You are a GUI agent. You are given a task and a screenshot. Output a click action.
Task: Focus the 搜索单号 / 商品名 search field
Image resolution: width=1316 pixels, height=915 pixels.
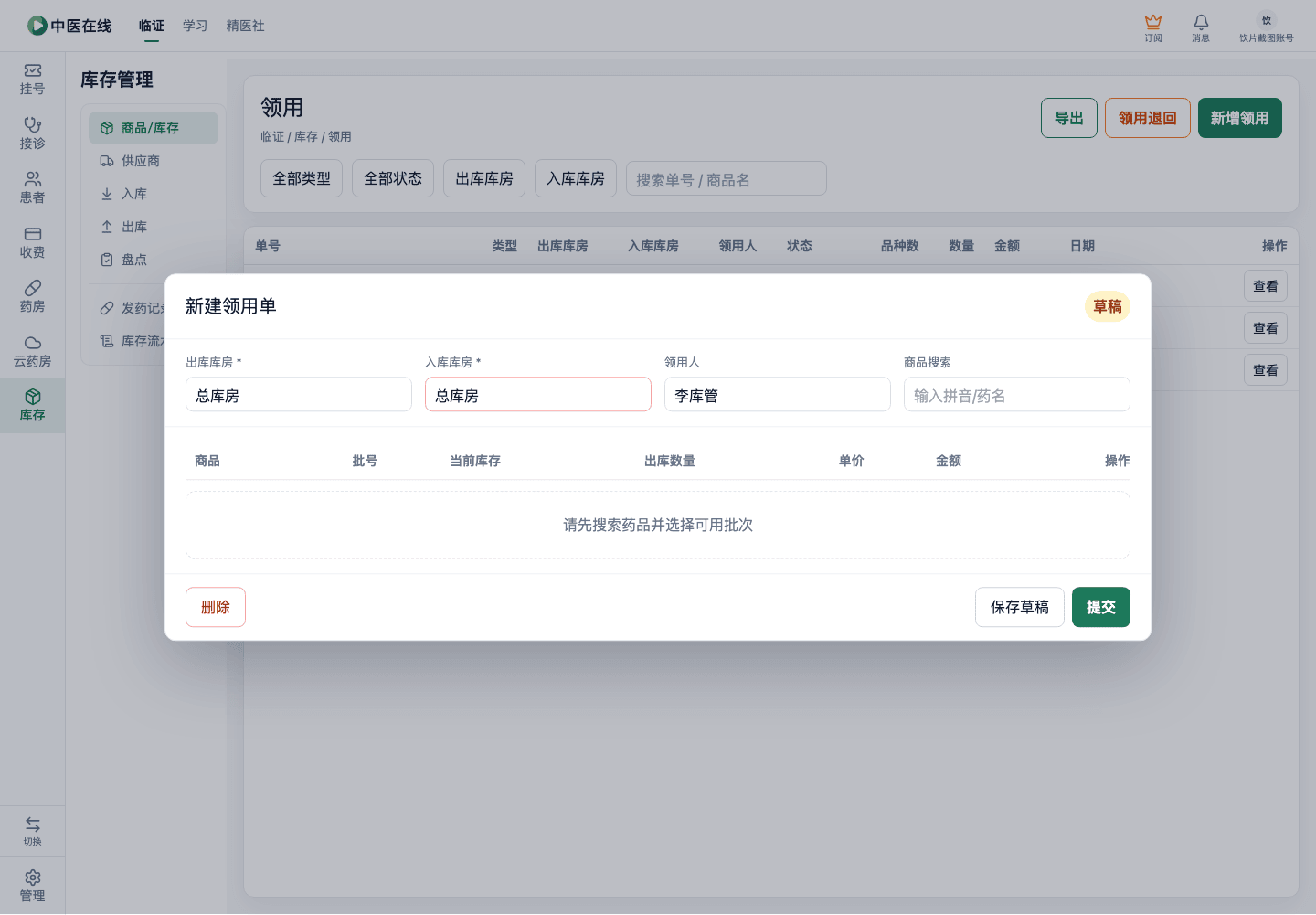[727, 179]
